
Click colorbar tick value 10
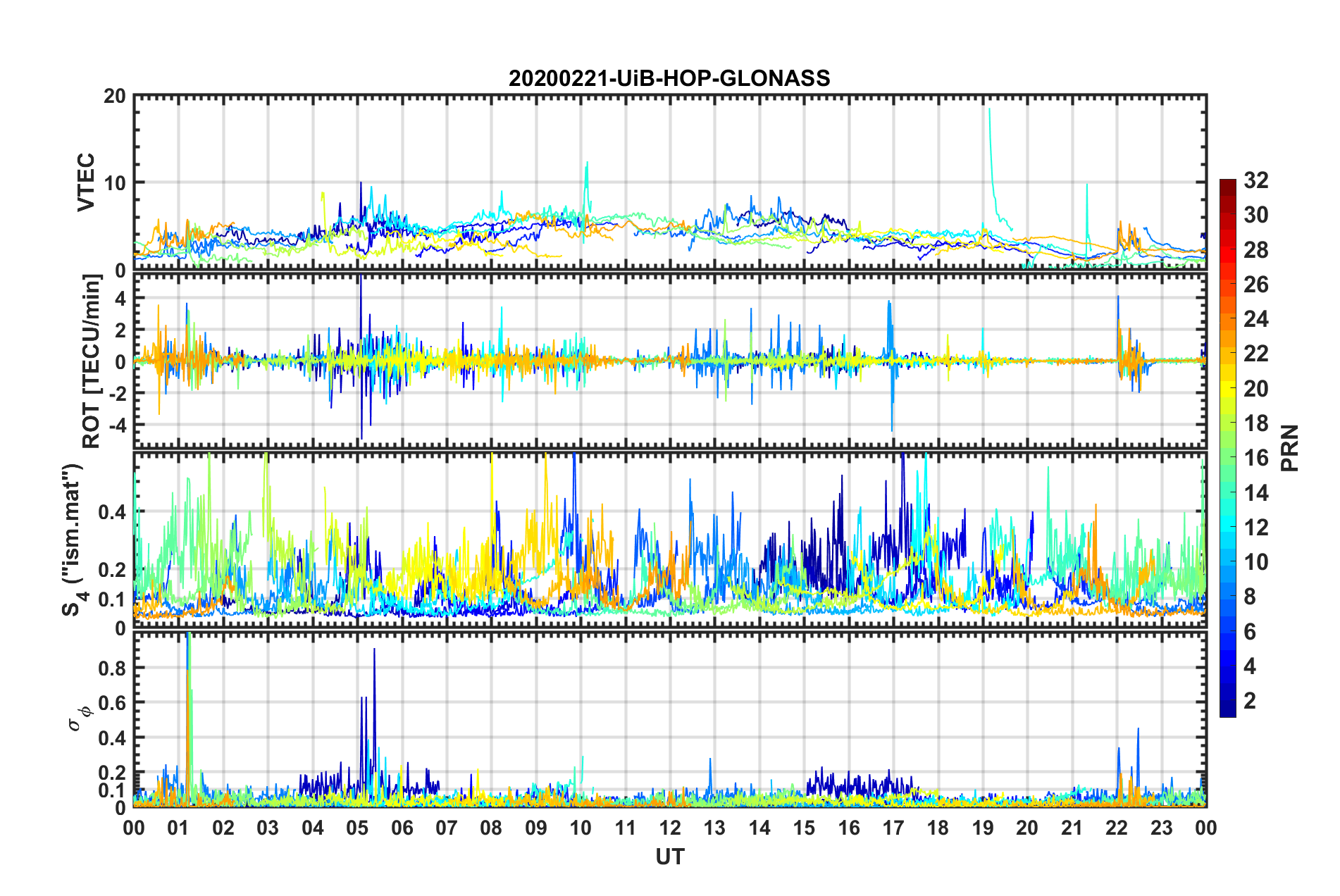pyautogui.click(x=1255, y=562)
